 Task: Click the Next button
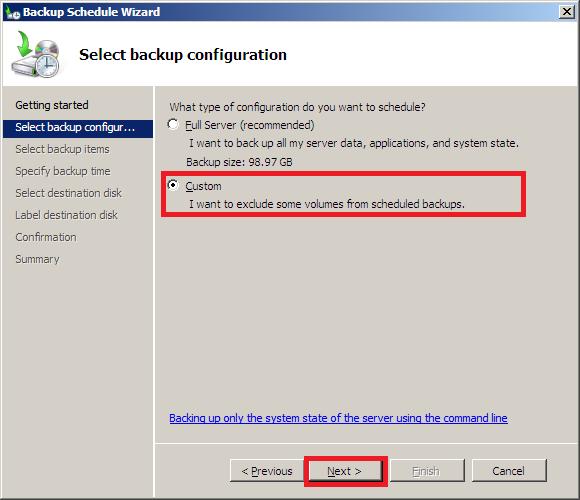point(345,471)
